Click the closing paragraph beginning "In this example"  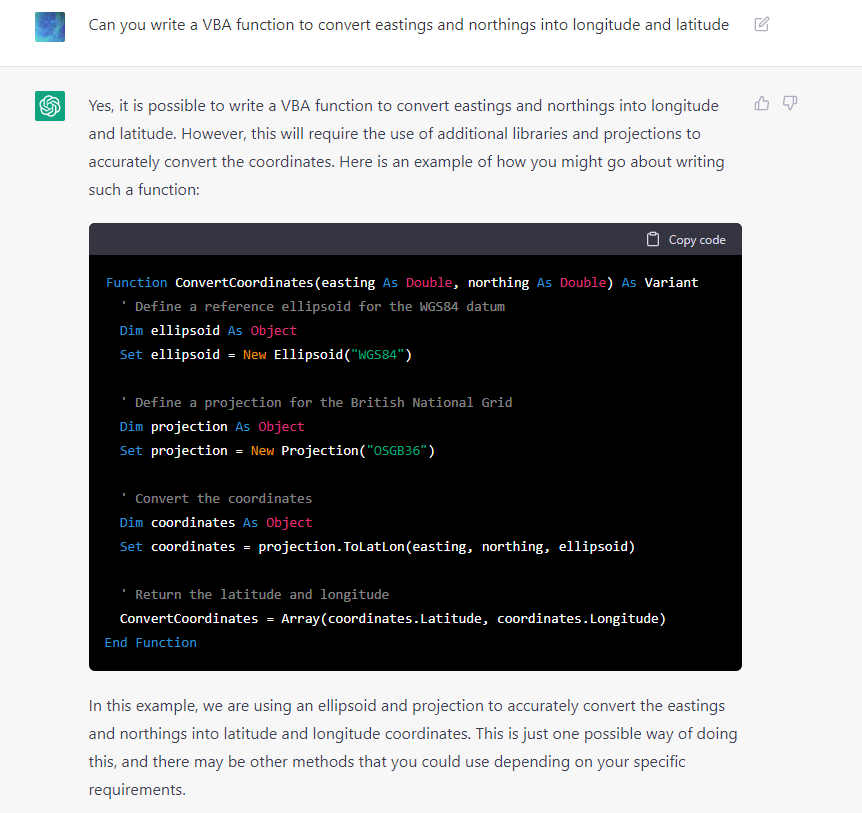point(413,748)
